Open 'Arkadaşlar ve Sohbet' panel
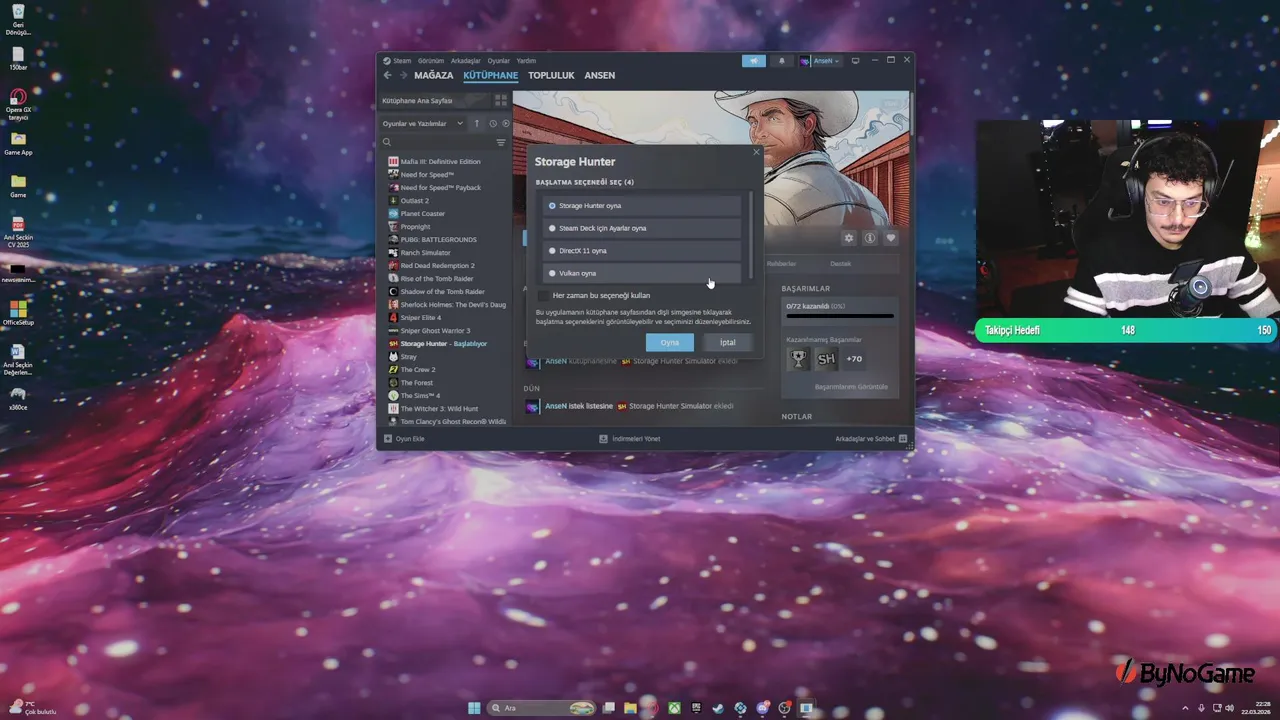Image resolution: width=1280 pixels, height=720 pixels. tap(871, 438)
